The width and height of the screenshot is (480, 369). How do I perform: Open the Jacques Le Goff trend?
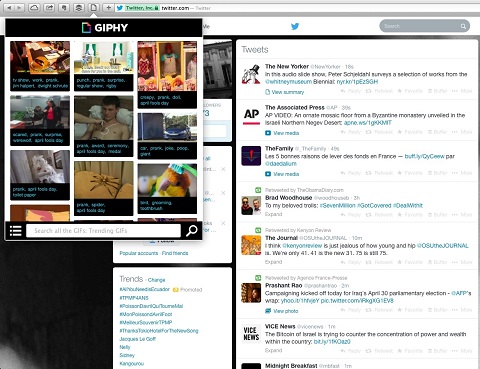click(137, 339)
